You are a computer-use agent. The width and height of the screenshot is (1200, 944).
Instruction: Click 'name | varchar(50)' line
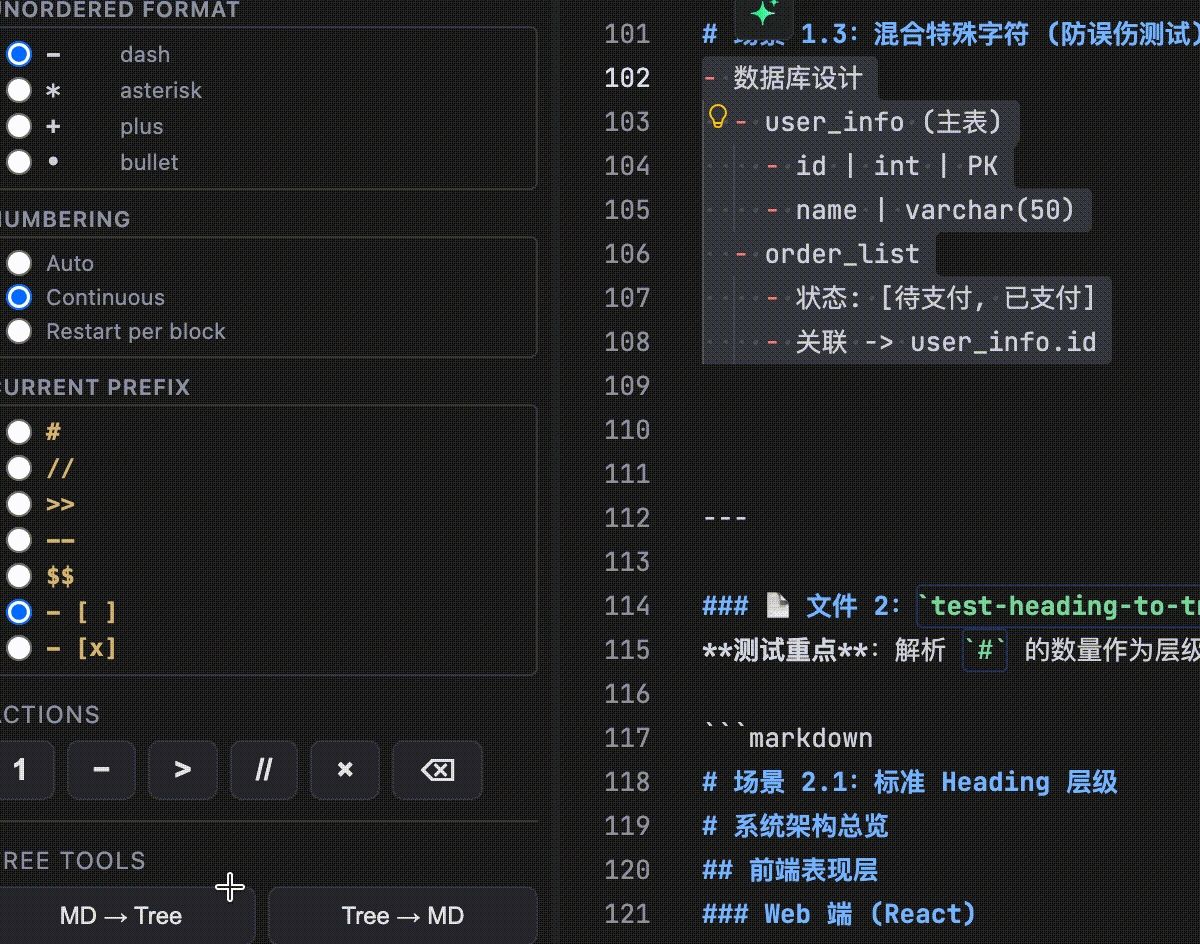(935, 210)
